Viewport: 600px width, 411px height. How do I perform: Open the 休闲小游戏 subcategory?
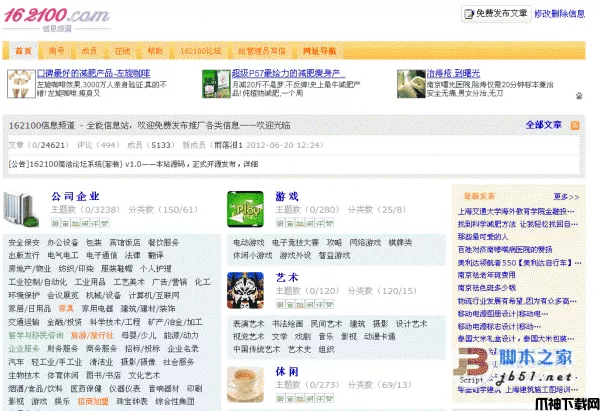coord(253,255)
